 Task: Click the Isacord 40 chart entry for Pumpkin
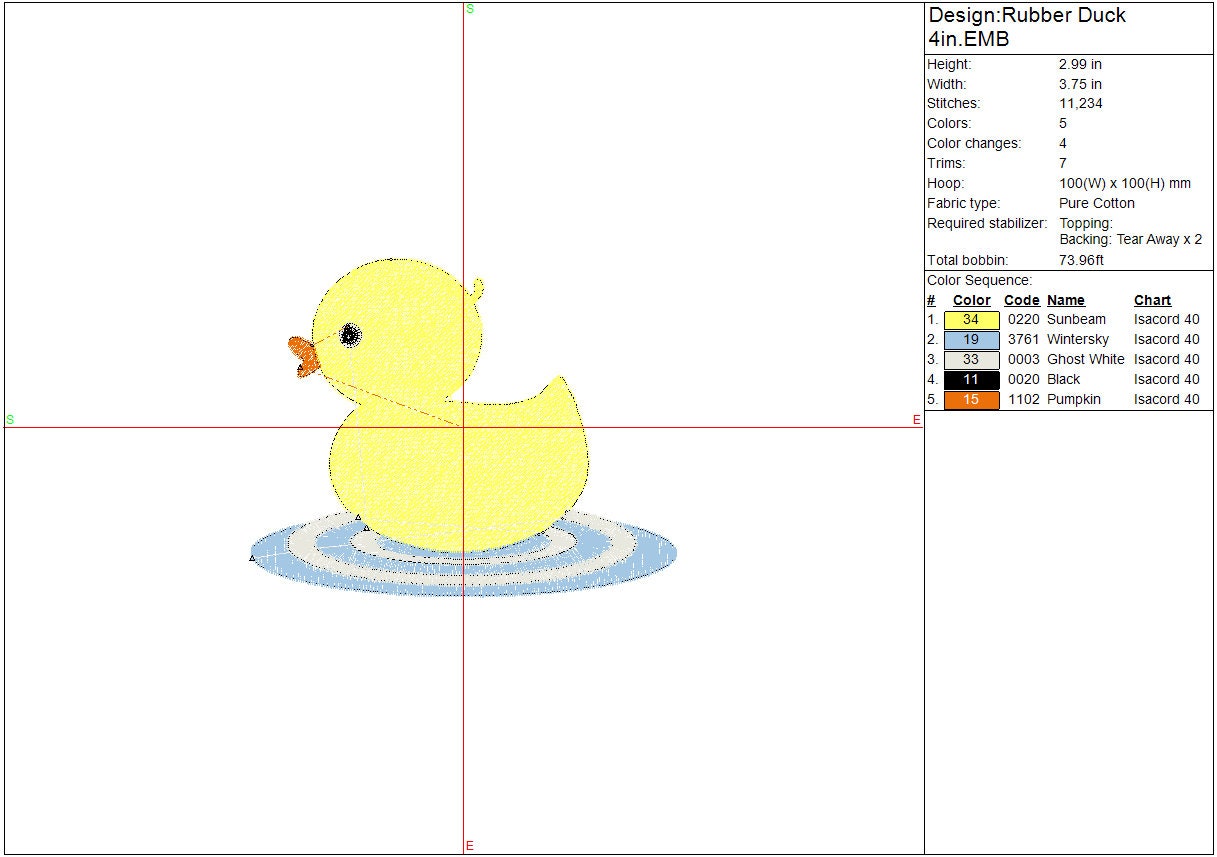pyautogui.click(x=1166, y=400)
